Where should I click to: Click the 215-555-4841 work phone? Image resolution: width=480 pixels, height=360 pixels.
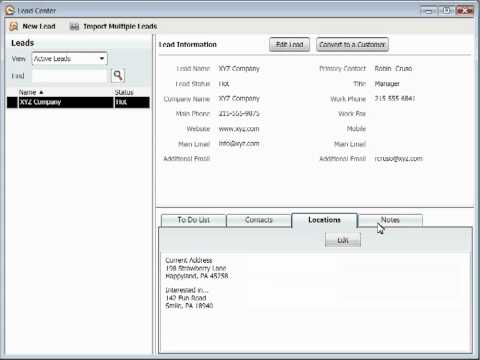click(x=394, y=99)
